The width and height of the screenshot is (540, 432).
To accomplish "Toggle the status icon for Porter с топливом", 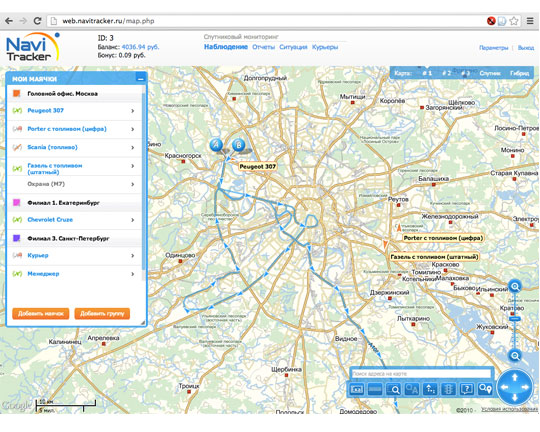I will coord(17,129).
